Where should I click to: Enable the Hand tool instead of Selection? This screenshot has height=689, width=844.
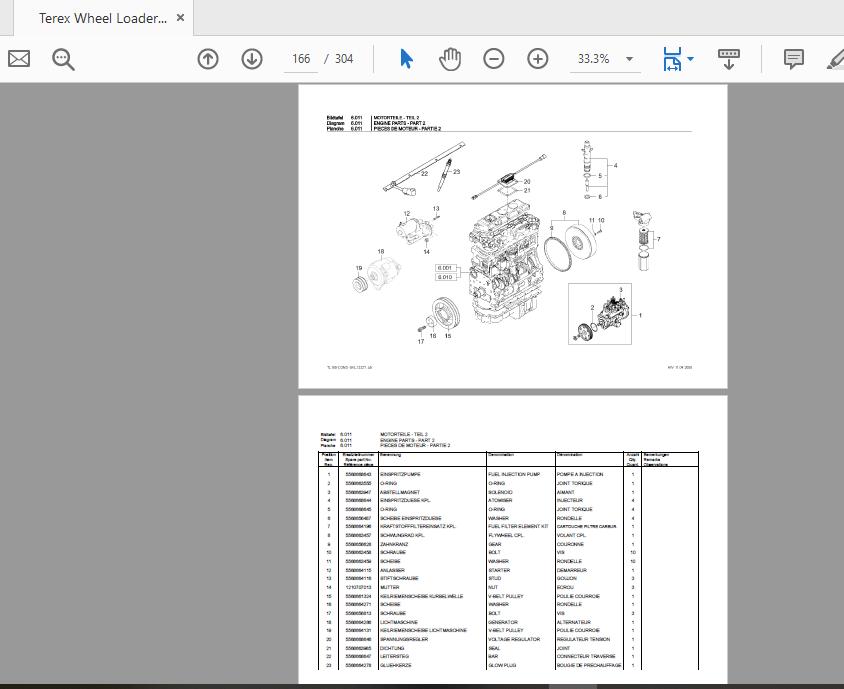(x=450, y=58)
